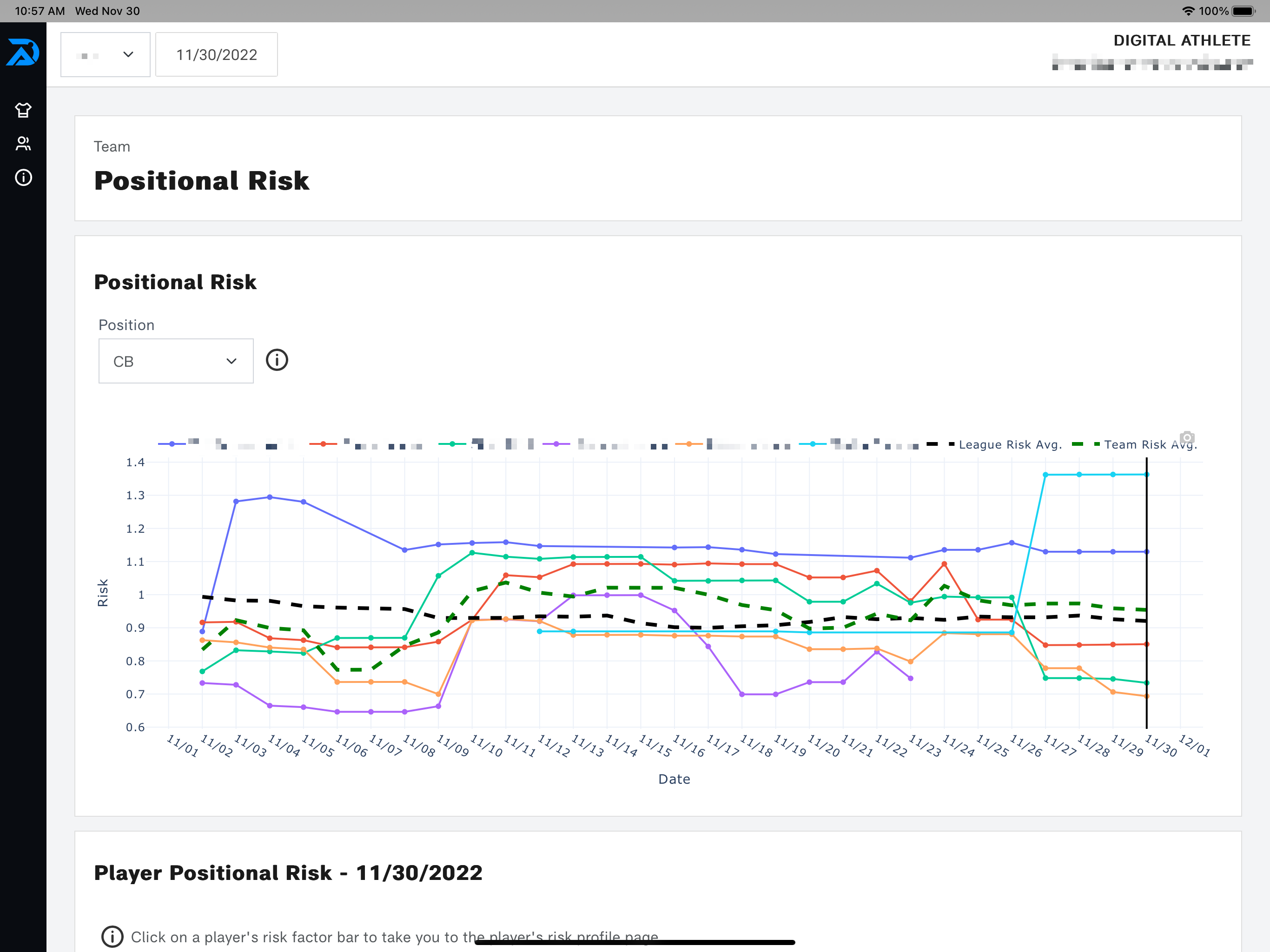Image resolution: width=1270 pixels, height=952 pixels.
Task: Click the 10:57 AM clock in status bar
Action: 40,11
